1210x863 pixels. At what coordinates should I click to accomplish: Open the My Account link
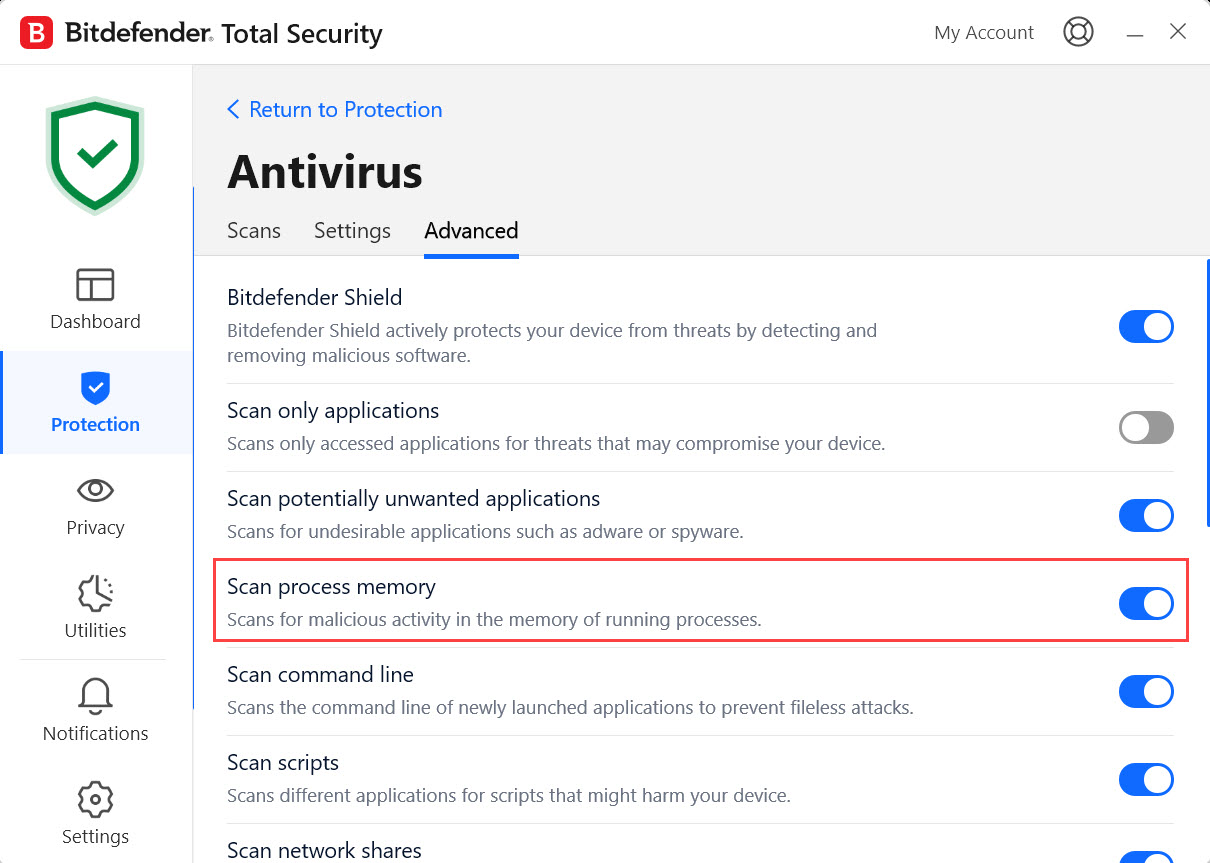983,33
